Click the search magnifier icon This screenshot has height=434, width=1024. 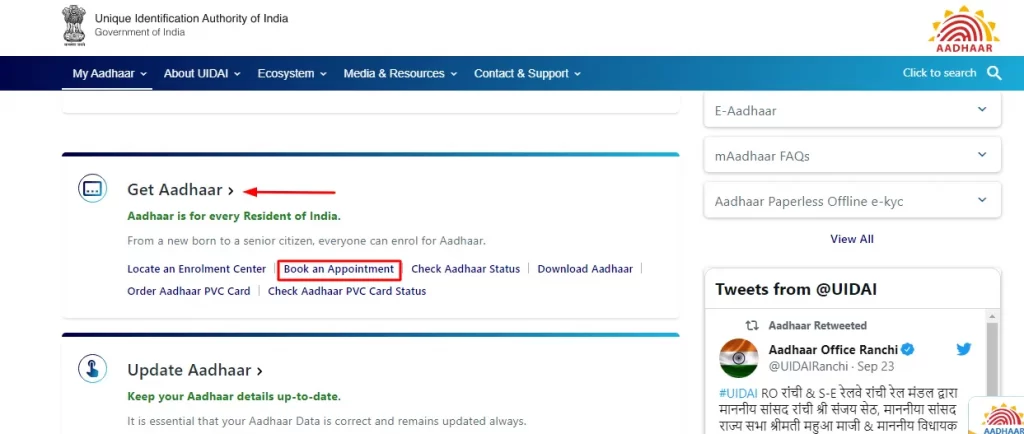(x=994, y=73)
